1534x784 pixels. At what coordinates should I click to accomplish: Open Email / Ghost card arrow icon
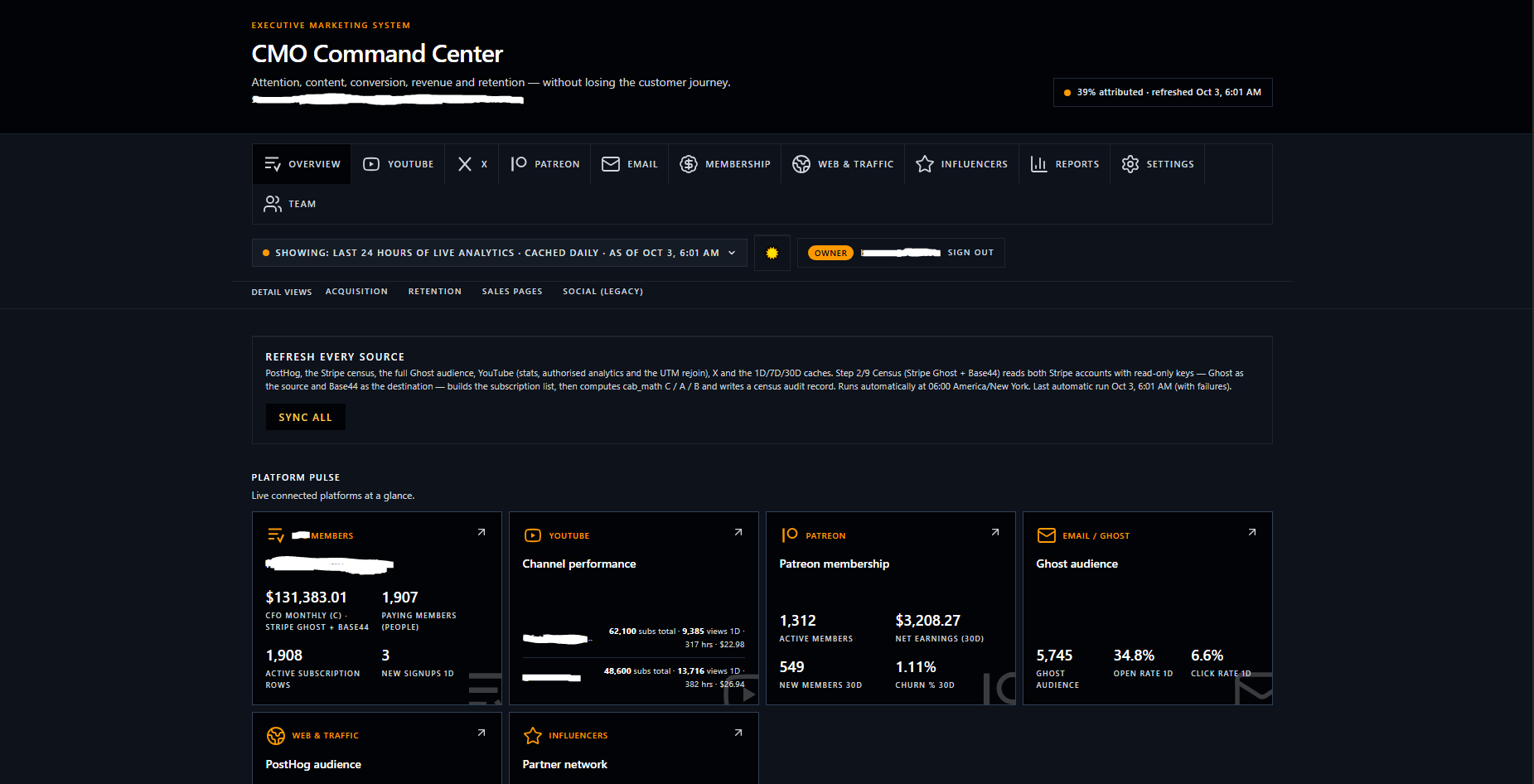point(1252,532)
